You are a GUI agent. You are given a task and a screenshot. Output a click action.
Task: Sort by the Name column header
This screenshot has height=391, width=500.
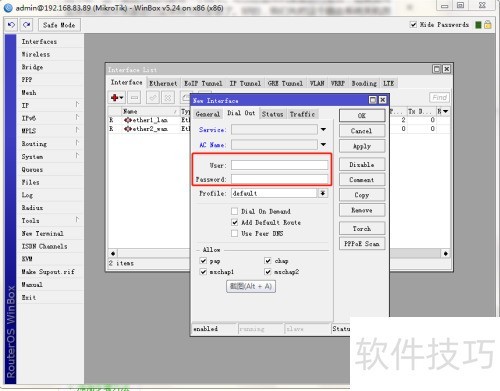[150, 111]
